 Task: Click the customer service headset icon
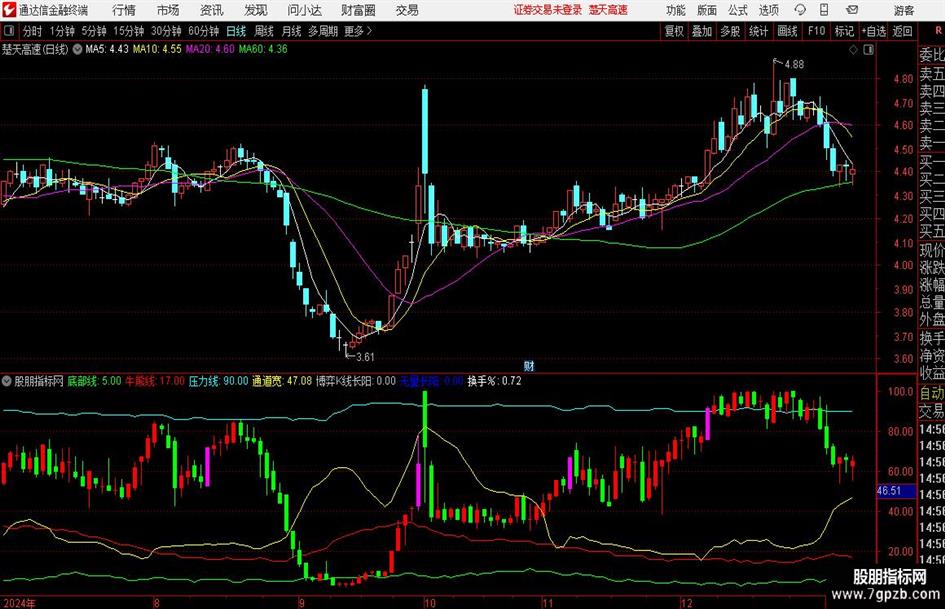pos(800,10)
